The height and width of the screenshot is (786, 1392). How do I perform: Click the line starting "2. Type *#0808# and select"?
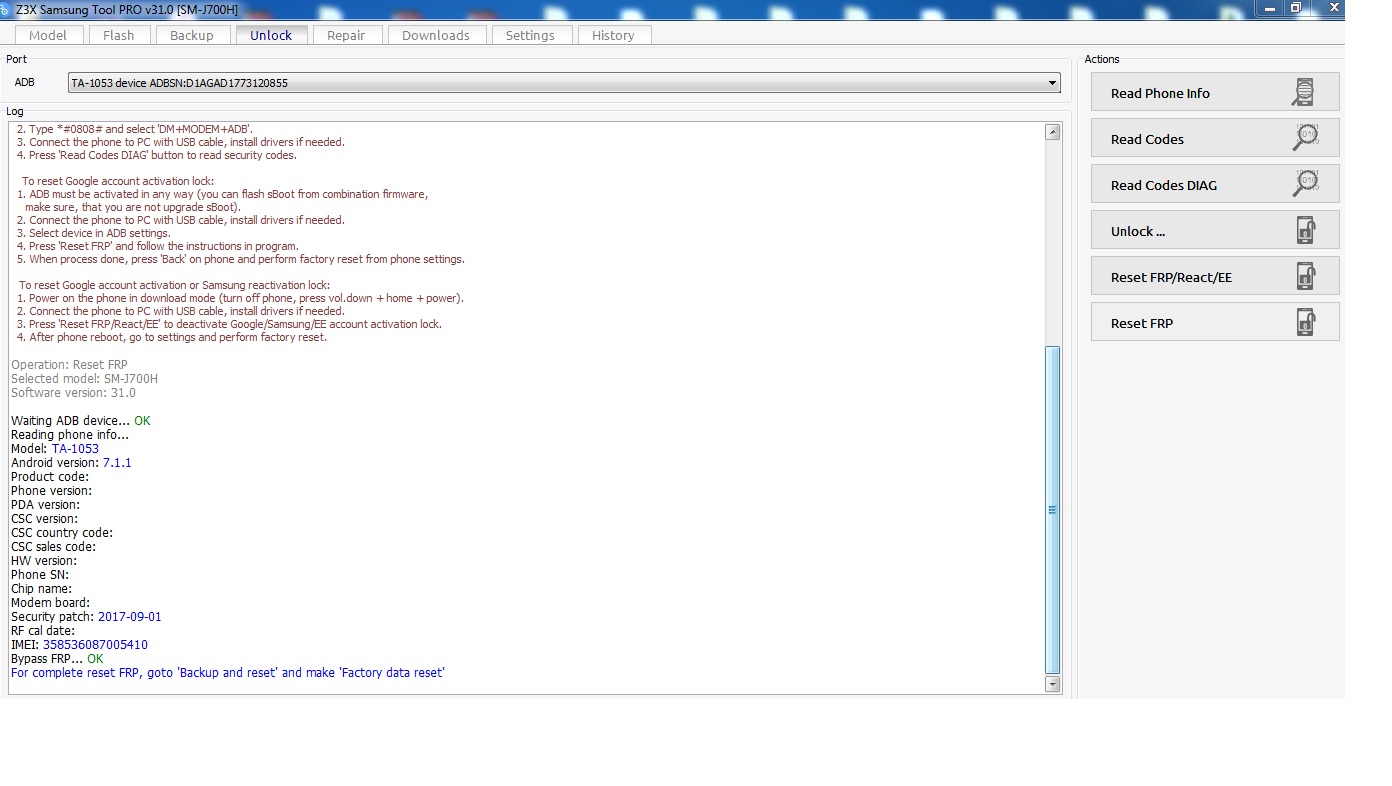pos(135,129)
